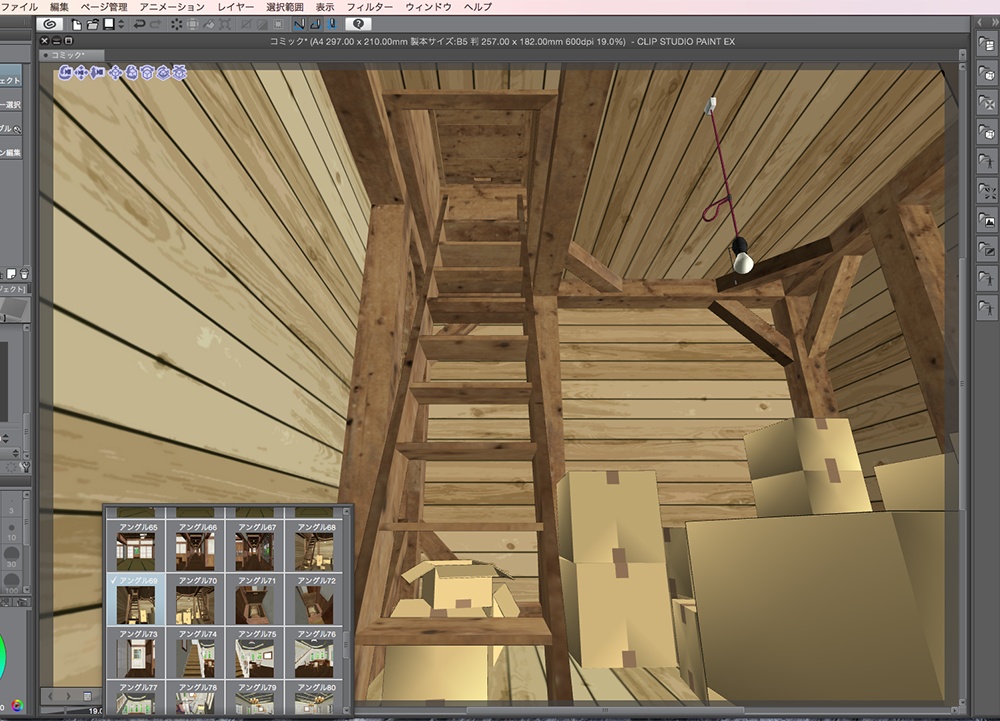Select the rotate object on camera control
Image resolution: width=1000 pixels, height=721 pixels.
pyautogui.click(x=131, y=73)
